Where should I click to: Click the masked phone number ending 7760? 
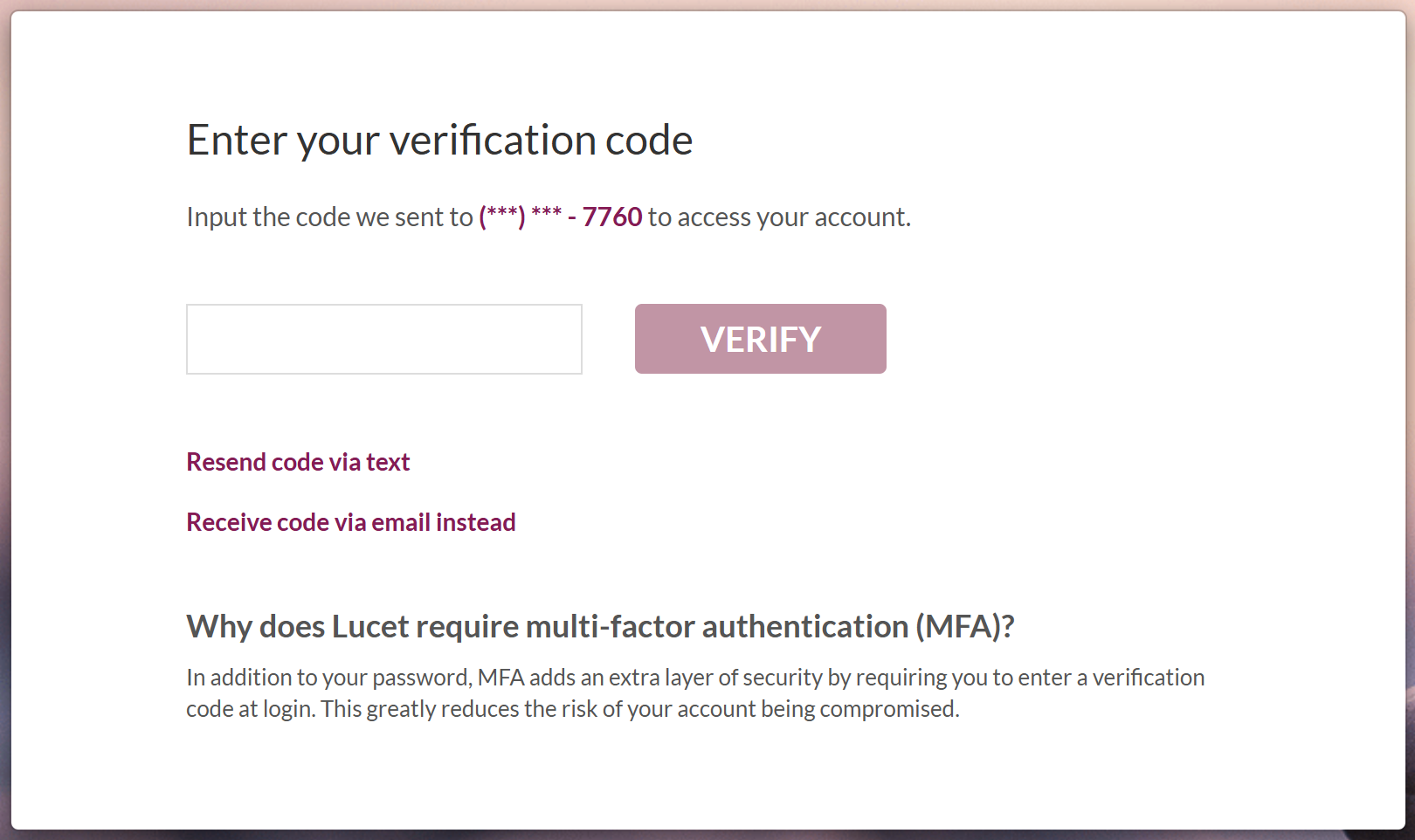(560, 217)
